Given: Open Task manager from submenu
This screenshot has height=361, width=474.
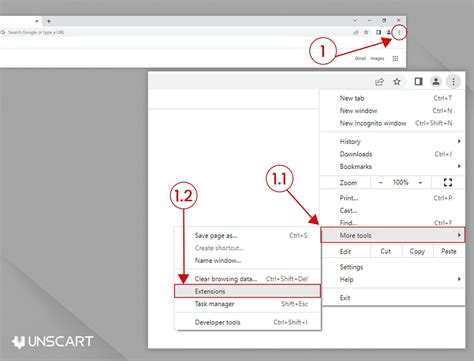Looking at the screenshot, I should (x=248, y=304).
